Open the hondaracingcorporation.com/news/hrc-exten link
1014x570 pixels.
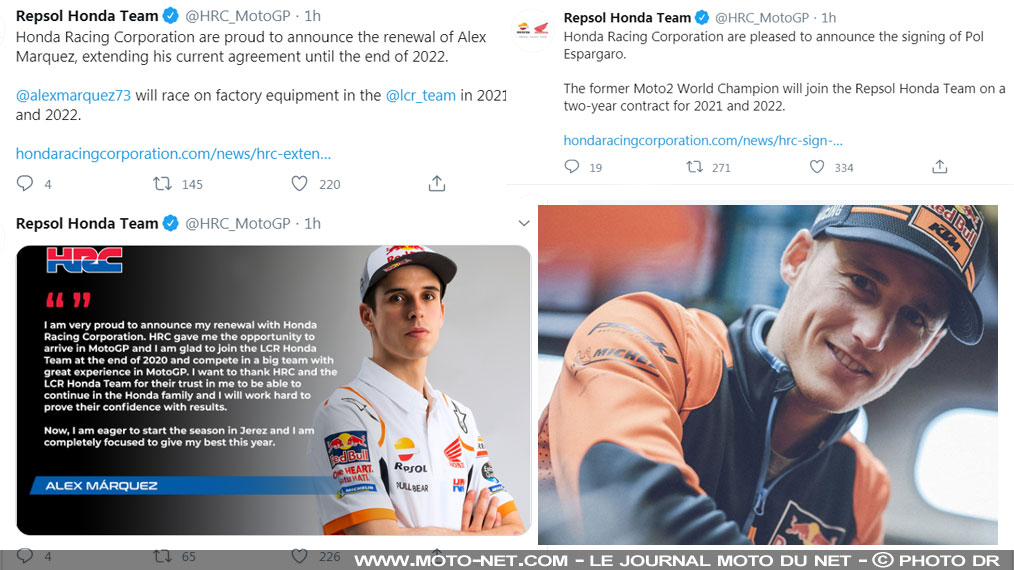pyautogui.click(x=173, y=154)
